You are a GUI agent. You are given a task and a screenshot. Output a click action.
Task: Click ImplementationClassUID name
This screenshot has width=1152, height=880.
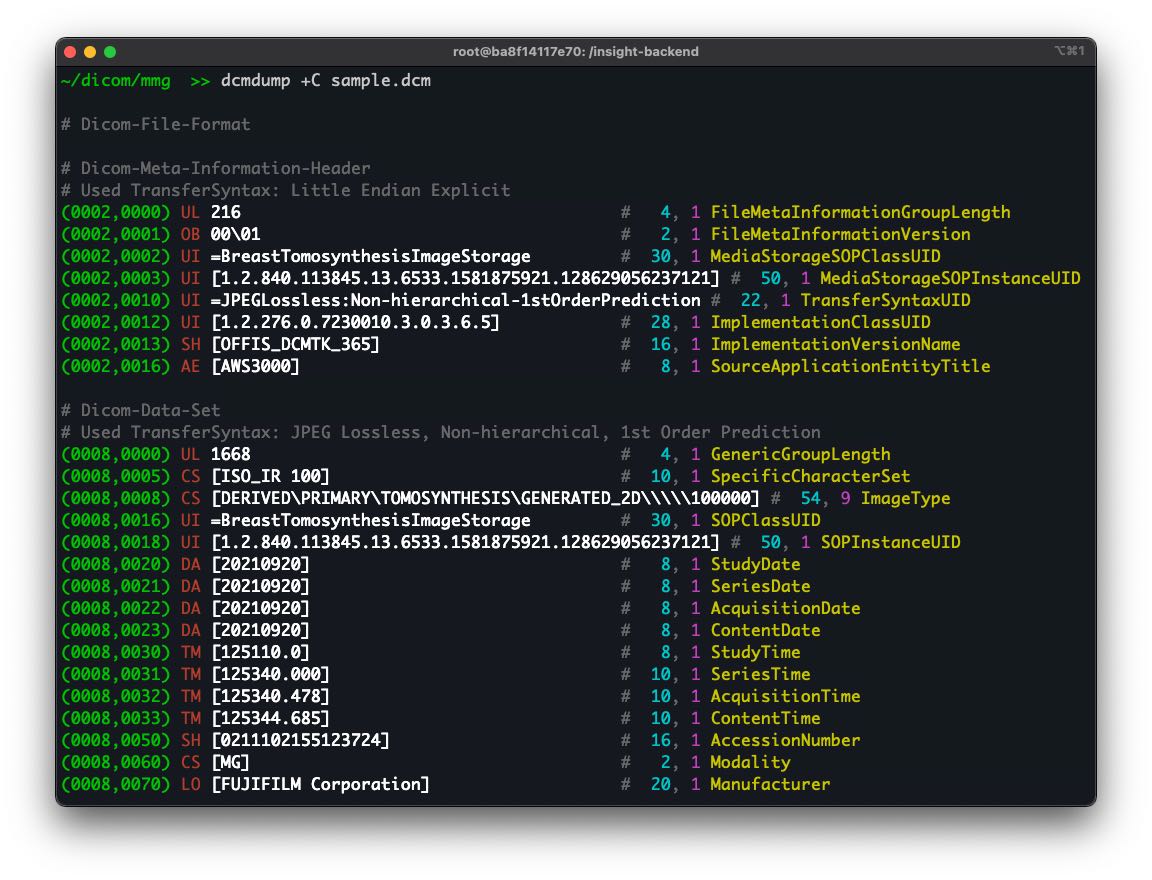[x=821, y=322]
